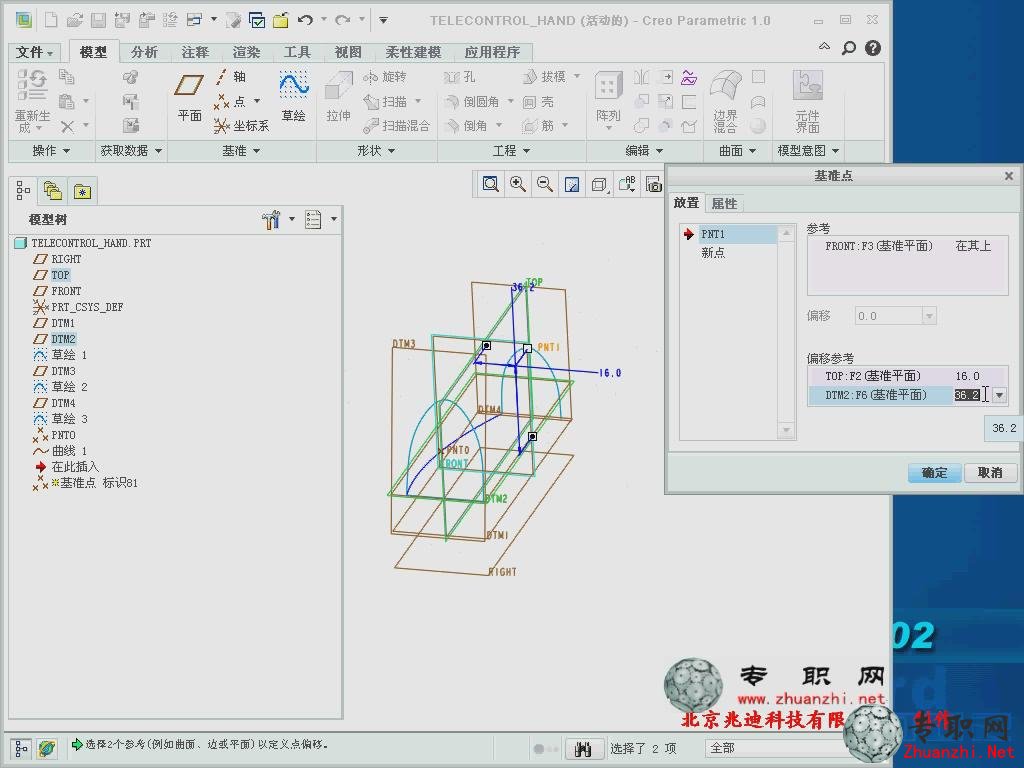The height and width of the screenshot is (768, 1024).
Task: Click the Round (倒圆角) tool
Action: pyautogui.click(x=472, y=101)
